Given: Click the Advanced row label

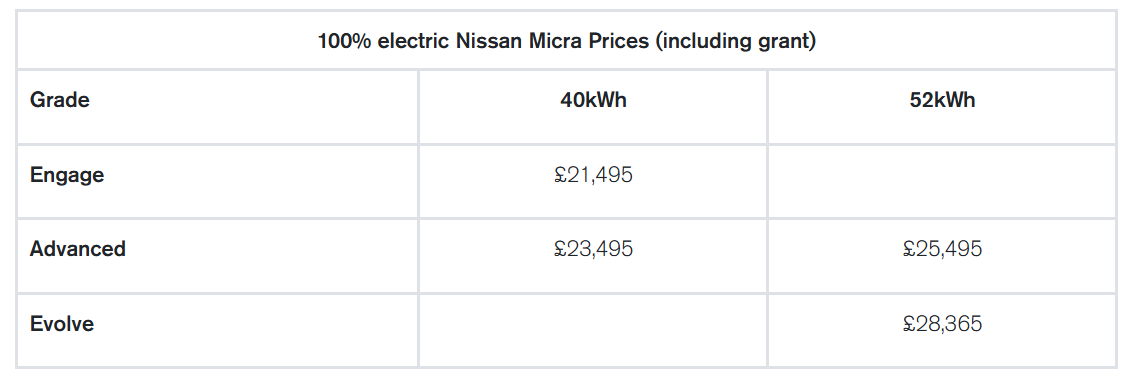Looking at the screenshot, I should coord(78,249).
